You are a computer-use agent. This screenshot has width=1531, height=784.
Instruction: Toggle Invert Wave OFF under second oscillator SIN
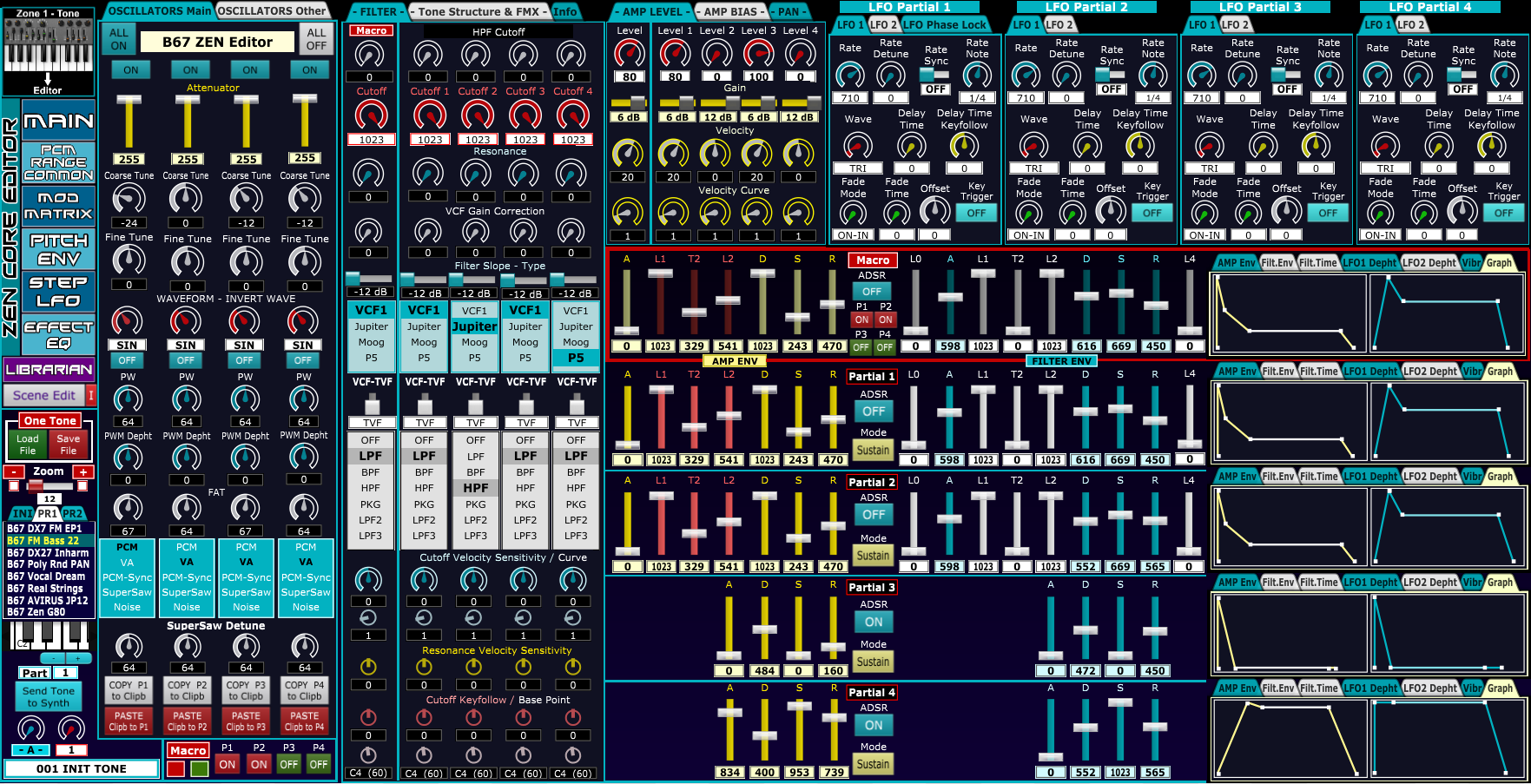(186, 360)
